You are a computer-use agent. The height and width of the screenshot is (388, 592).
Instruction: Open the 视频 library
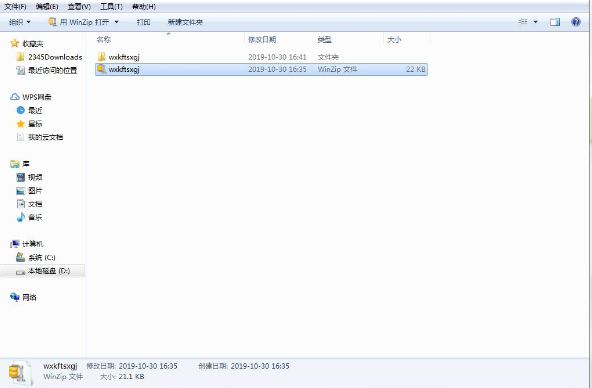coord(35,177)
